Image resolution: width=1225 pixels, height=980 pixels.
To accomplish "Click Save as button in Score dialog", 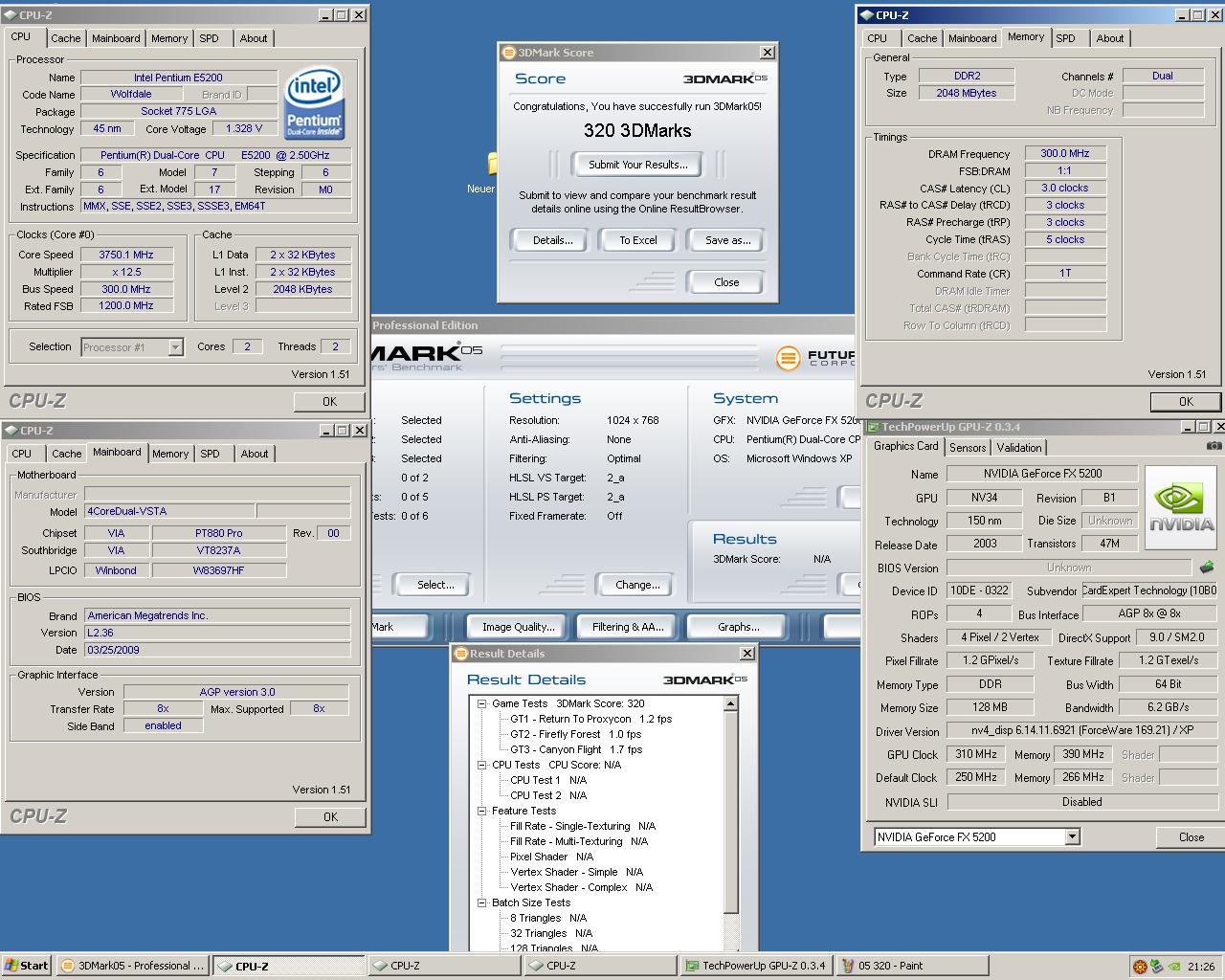I will [x=727, y=240].
